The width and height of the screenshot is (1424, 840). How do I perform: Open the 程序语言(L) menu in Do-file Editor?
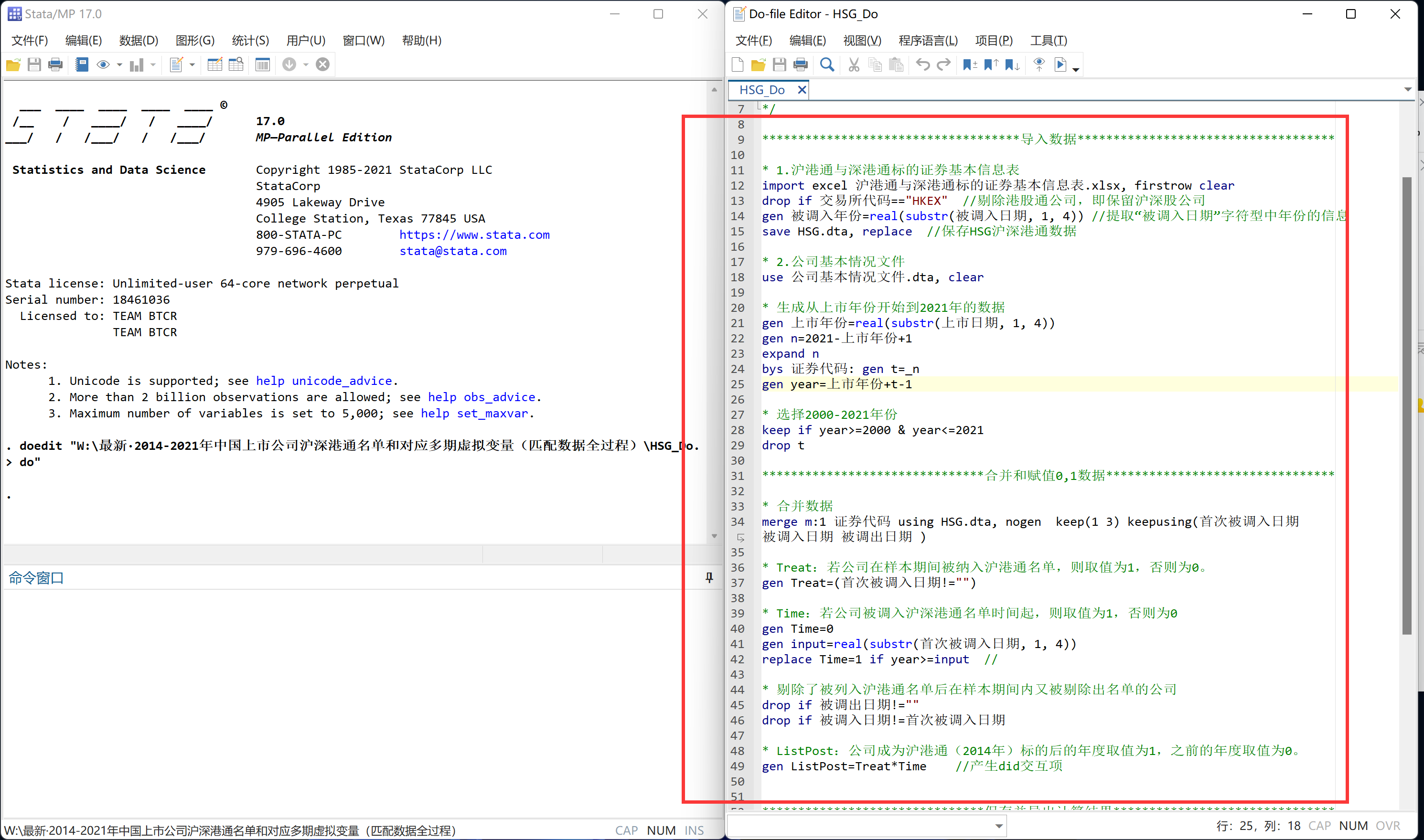(928, 40)
